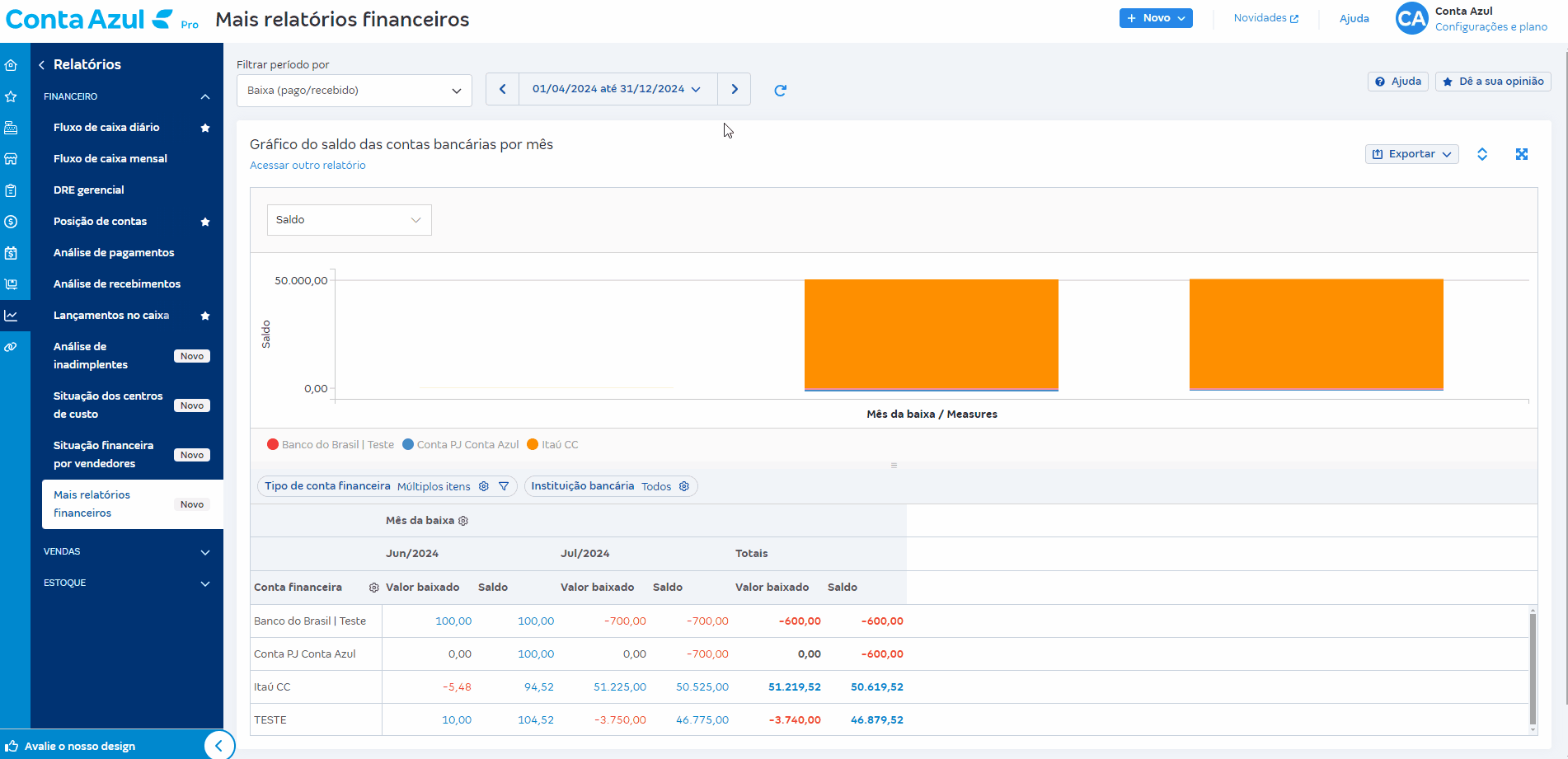
Task: Enter fullscreen with the expand icon
Action: pyautogui.click(x=1522, y=154)
